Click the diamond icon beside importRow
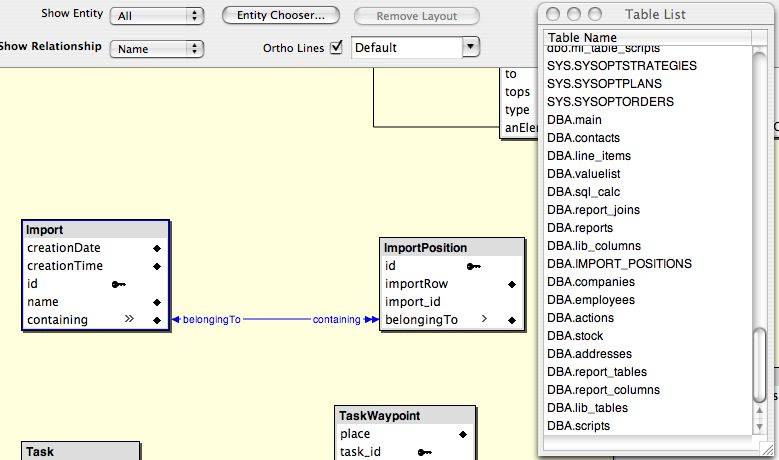Screen dimensions: 779x460 (512, 284)
